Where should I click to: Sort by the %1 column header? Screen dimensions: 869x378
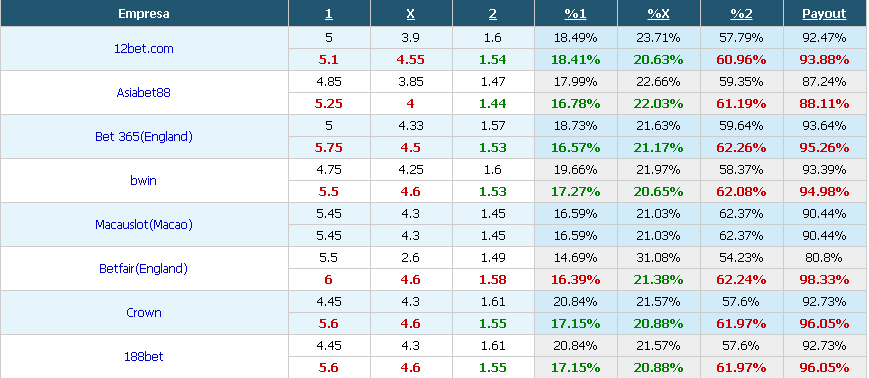[x=575, y=14]
